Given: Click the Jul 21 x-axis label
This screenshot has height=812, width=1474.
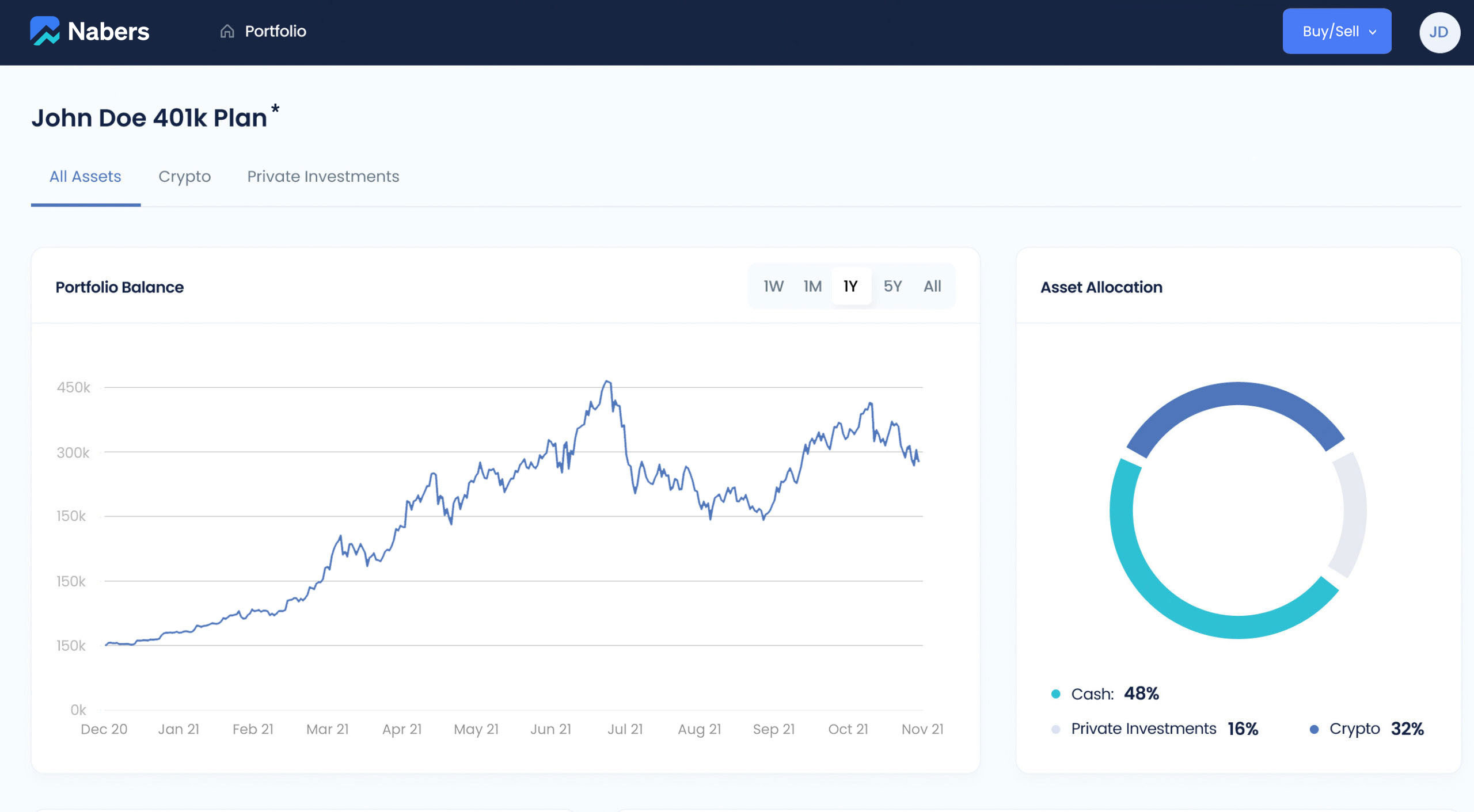Looking at the screenshot, I should [625, 729].
